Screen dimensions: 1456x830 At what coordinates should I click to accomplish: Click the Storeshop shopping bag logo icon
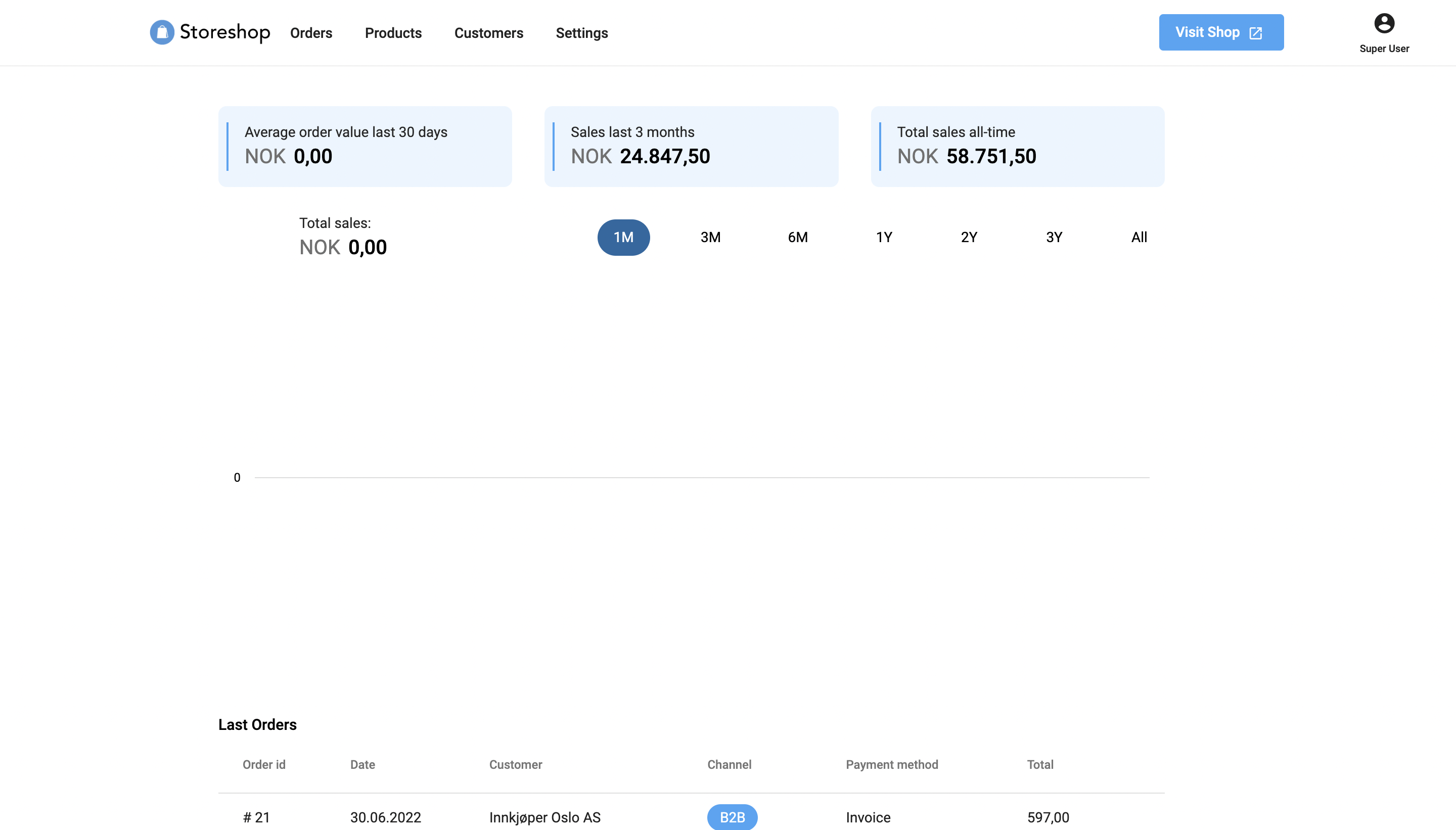pos(162,32)
